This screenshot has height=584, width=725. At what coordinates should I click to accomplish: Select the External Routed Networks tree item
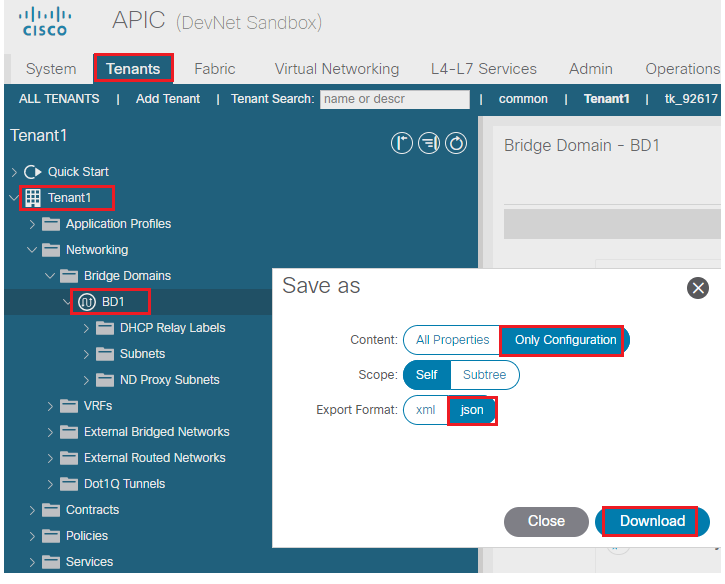(x=154, y=458)
